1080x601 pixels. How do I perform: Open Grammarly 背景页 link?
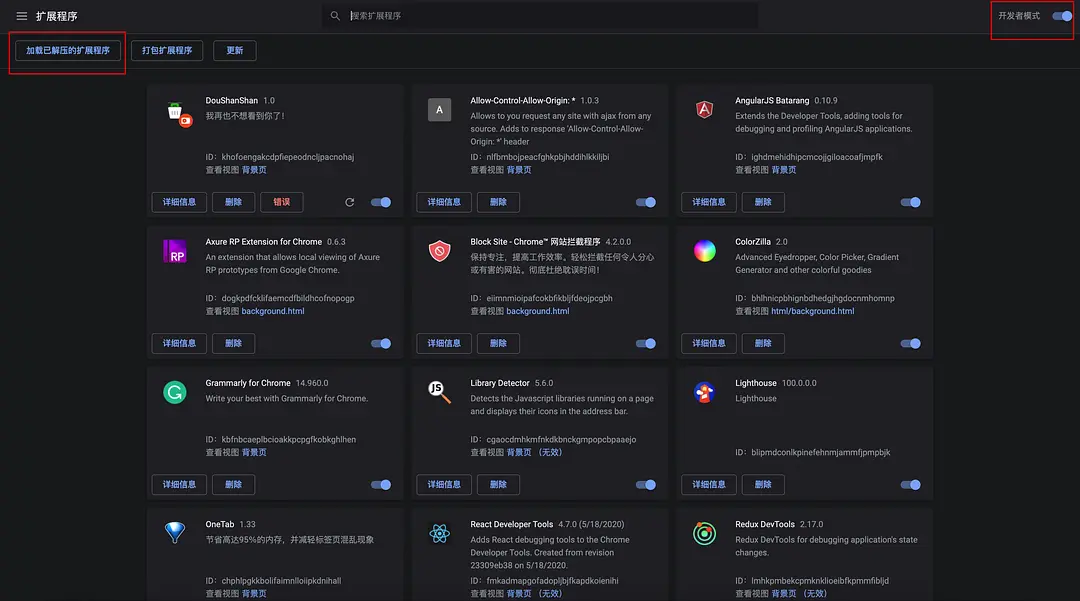[254, 452]
